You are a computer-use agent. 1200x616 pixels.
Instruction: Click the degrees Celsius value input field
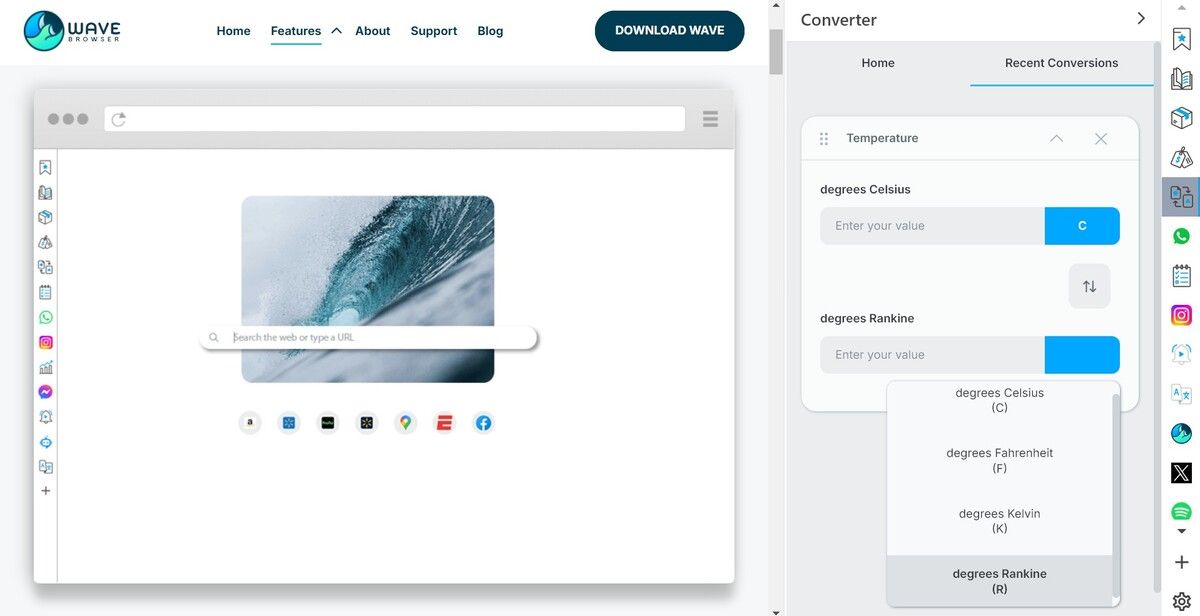click(932, 226)
